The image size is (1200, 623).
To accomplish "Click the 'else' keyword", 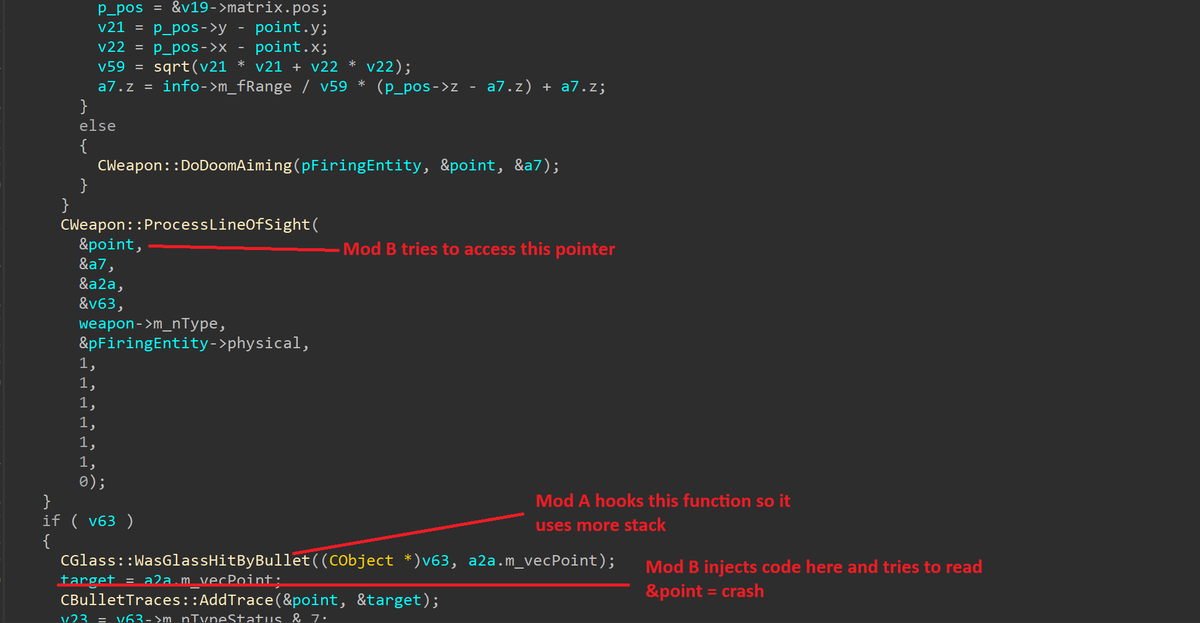I will (x=97, y=126).
